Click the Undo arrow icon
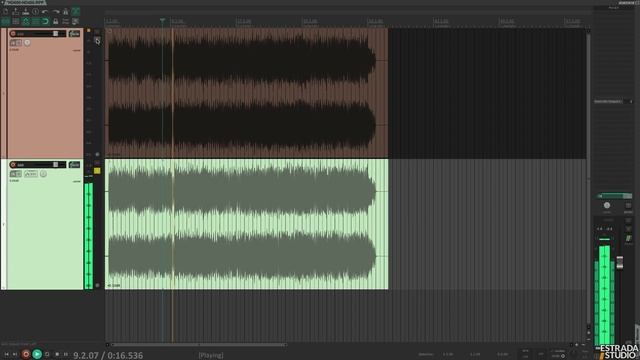The width and height of the screenshot is (640, 360). [x=45, y=11]
